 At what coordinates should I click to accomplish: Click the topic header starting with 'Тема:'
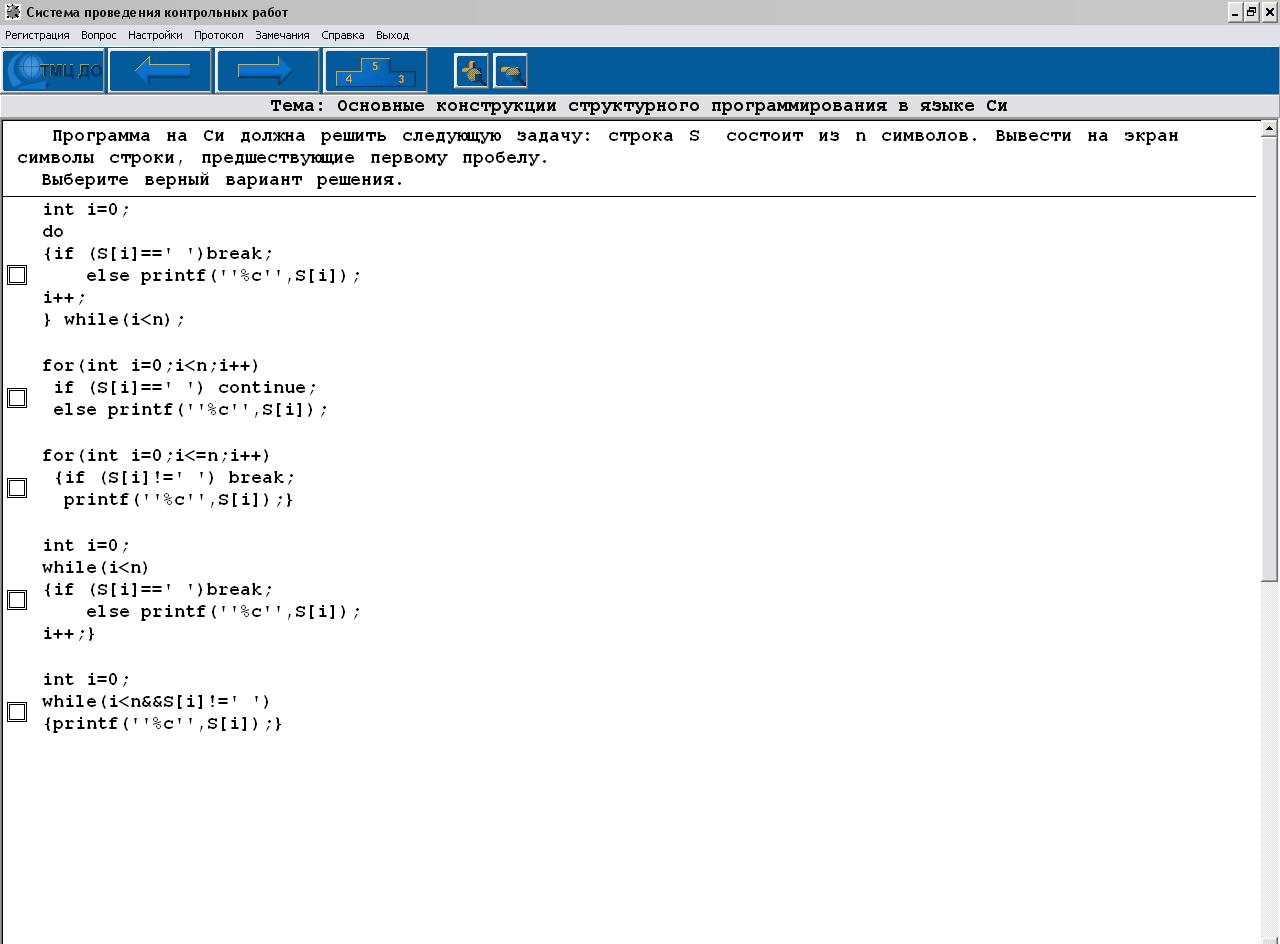pos(639,106)
